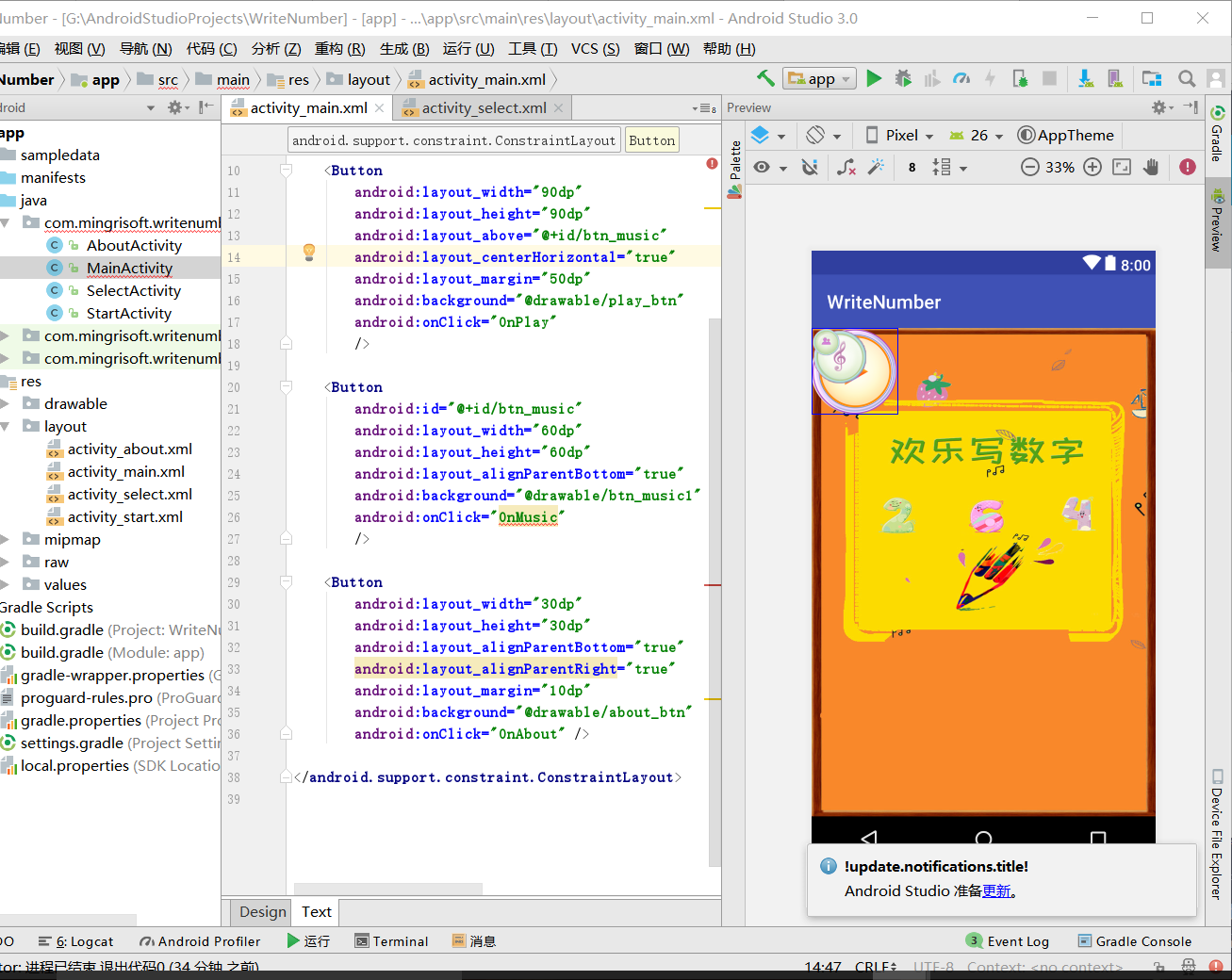Click the res breadcrumb in the navigation bar

tap(288, 79)
